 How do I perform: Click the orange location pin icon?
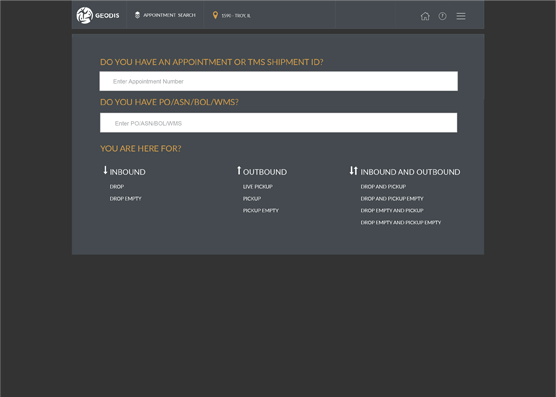click(x=215, y=15)
